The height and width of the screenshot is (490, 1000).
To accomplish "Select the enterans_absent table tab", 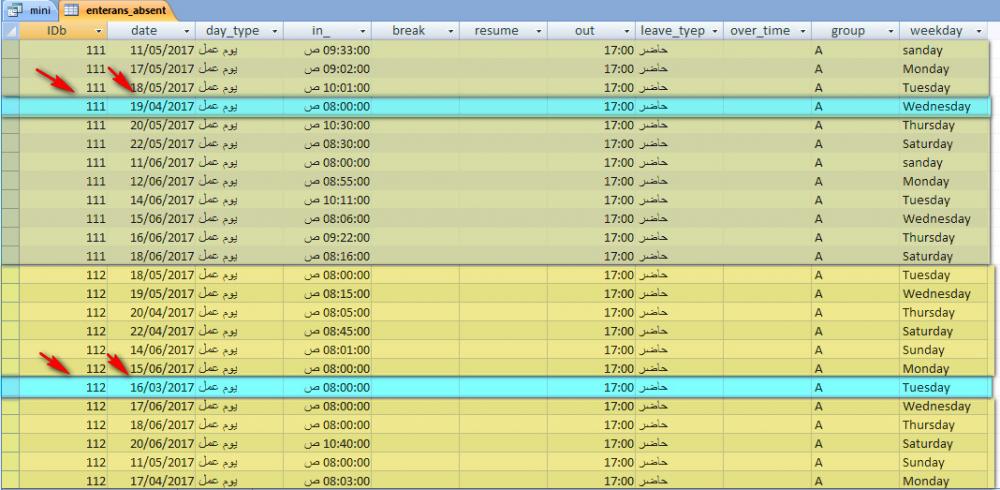I will click(x=116, y=10).
